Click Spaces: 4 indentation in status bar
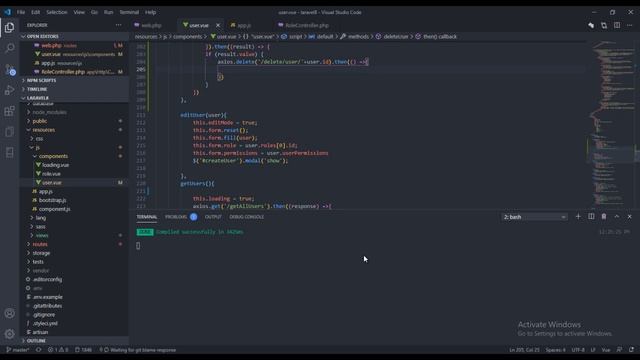The height and width of the screenshot is (360, 640). tap(555, 350)
